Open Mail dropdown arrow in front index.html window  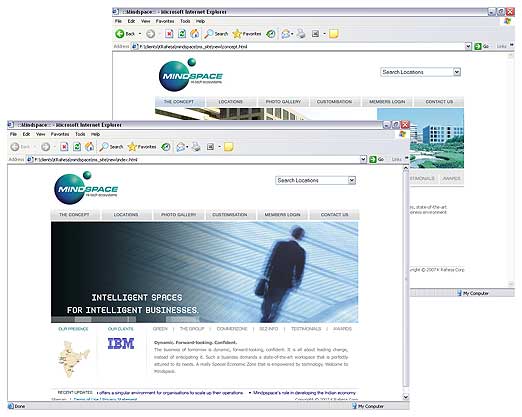(187, 147)
